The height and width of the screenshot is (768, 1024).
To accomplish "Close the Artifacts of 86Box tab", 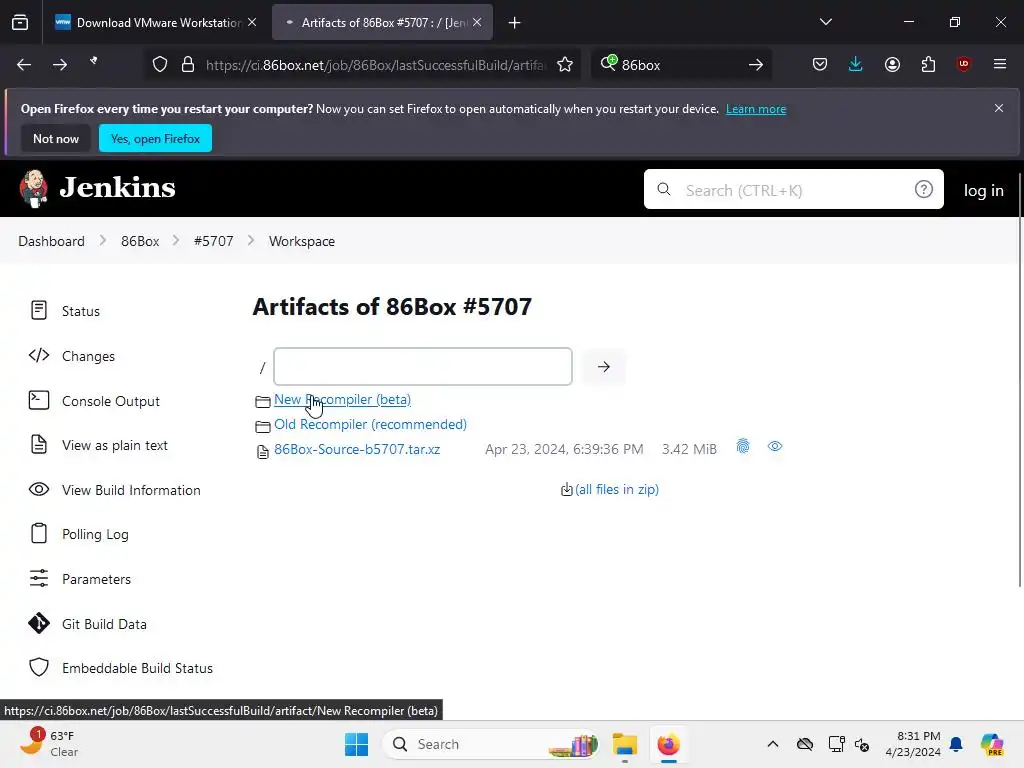I will [477, 23].
